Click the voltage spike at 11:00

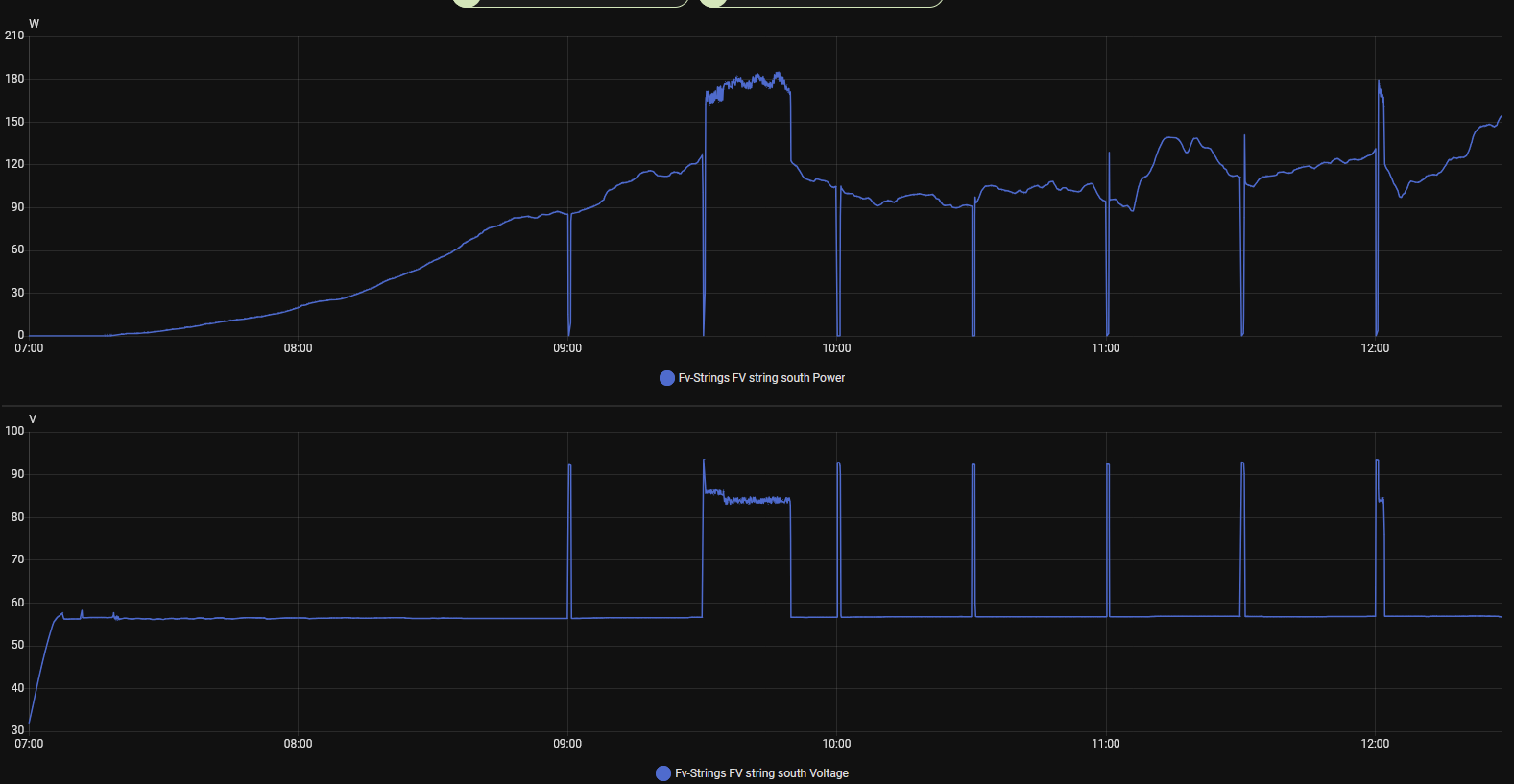1108,537
